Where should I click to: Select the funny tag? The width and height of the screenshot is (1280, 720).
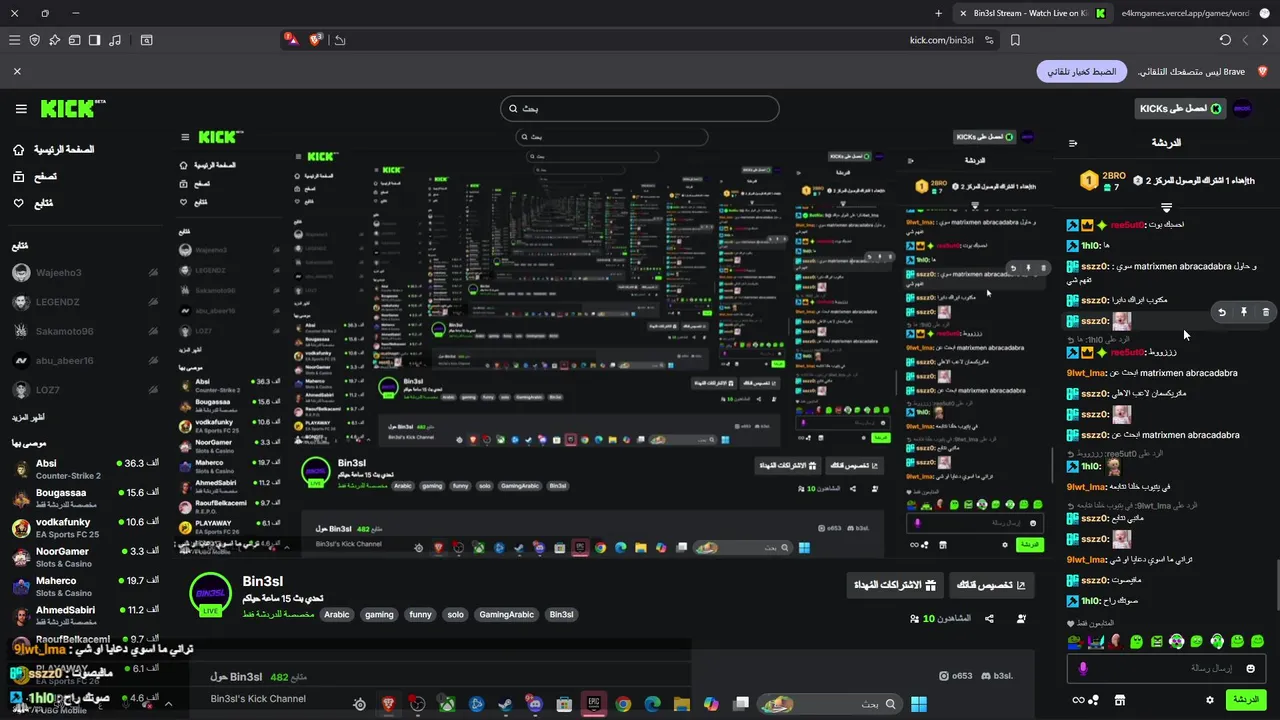[x=420, y=614]
